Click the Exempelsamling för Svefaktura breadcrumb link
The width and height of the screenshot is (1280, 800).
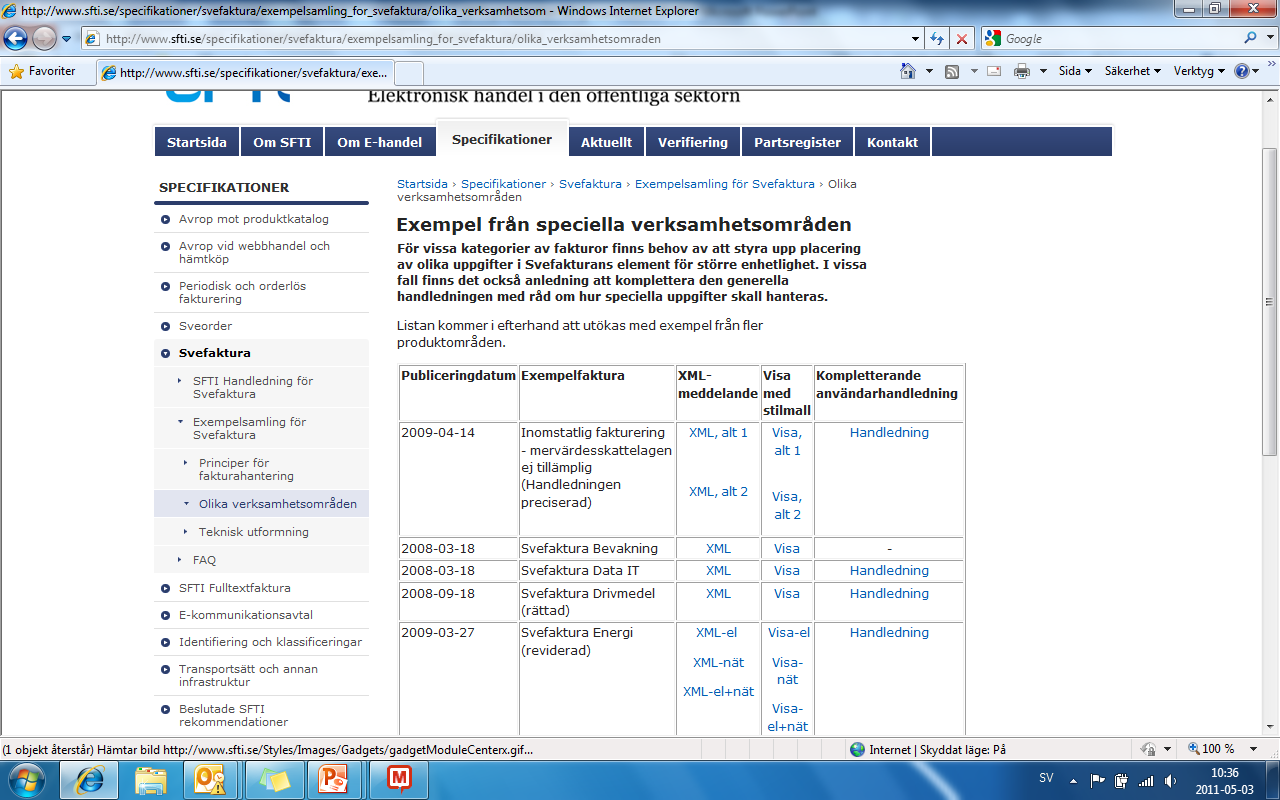coord(725,184)
